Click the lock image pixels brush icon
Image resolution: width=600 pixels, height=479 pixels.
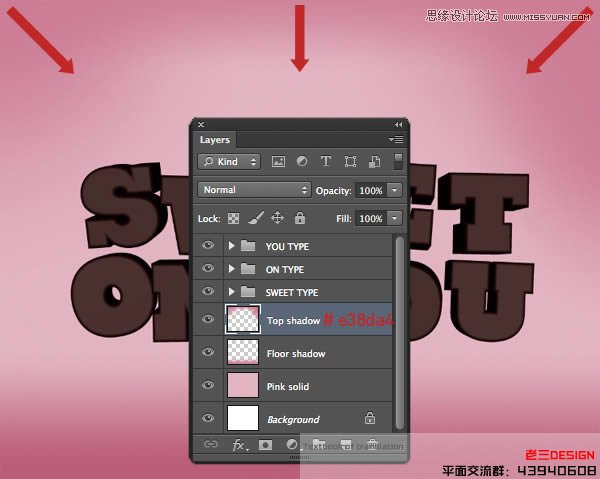pos(255,218)
